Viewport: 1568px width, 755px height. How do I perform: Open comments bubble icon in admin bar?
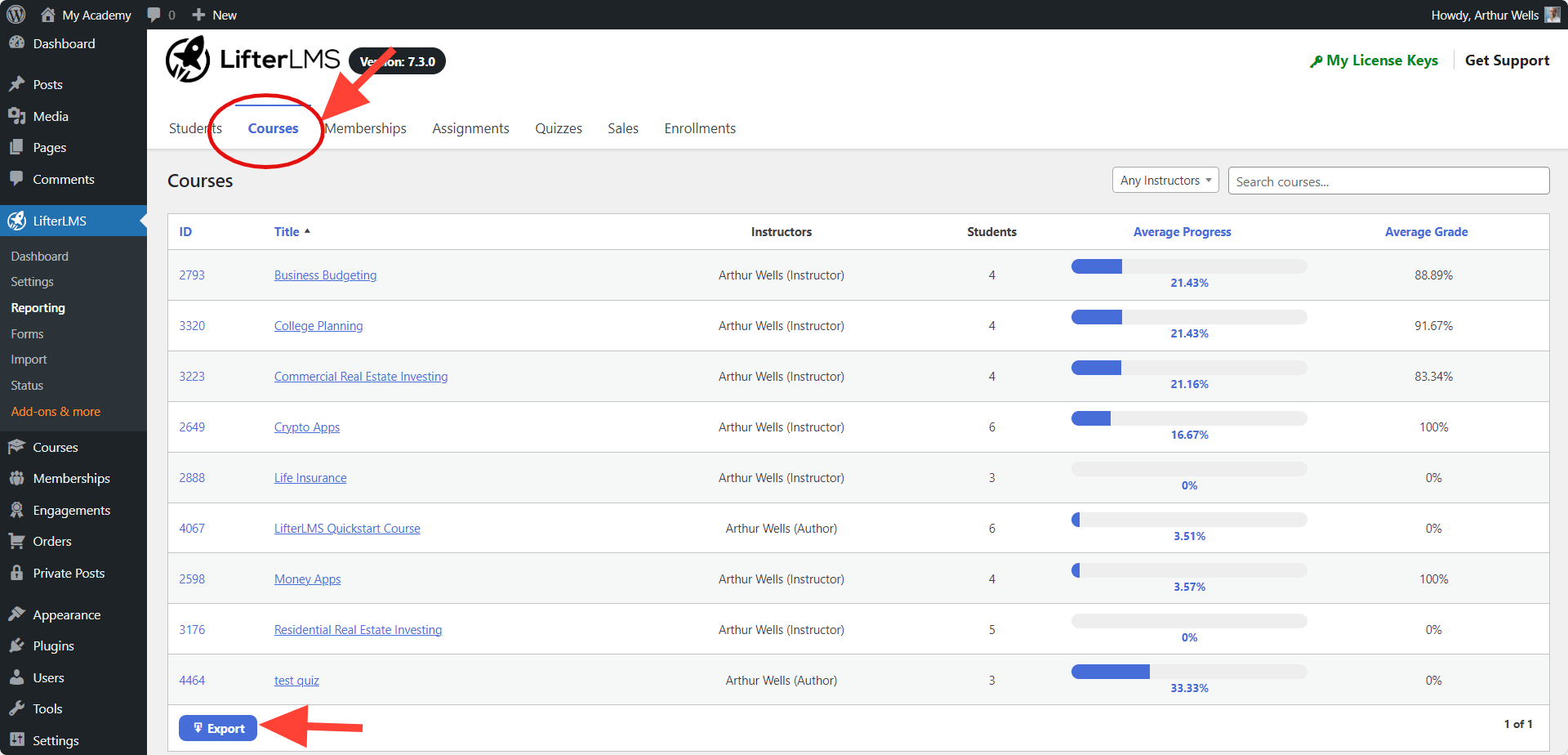click(154, 15)
